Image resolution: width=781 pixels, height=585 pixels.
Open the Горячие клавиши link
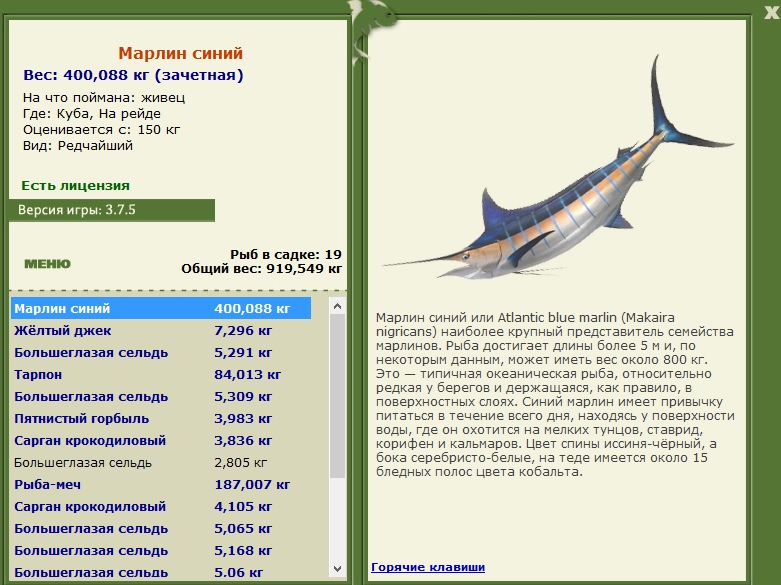pyautogui.click(x=428, y=567)
